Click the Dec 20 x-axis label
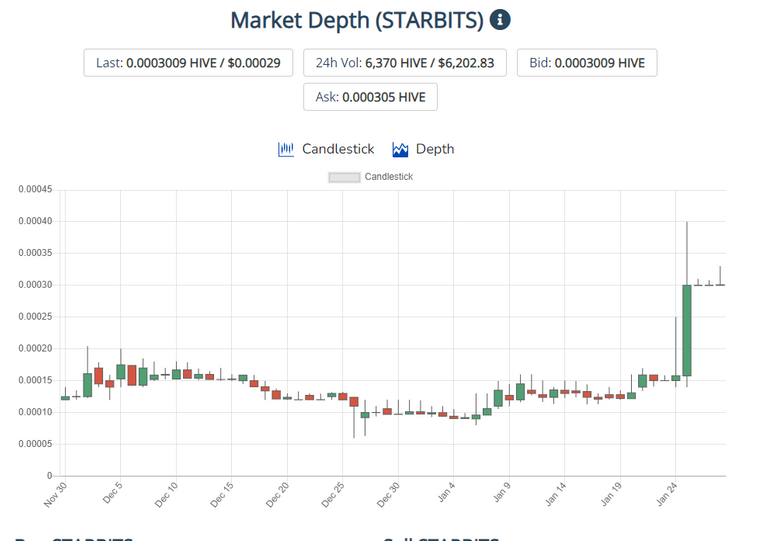Image resolution: width=768 pixels, height=541 pixels. 277,494
